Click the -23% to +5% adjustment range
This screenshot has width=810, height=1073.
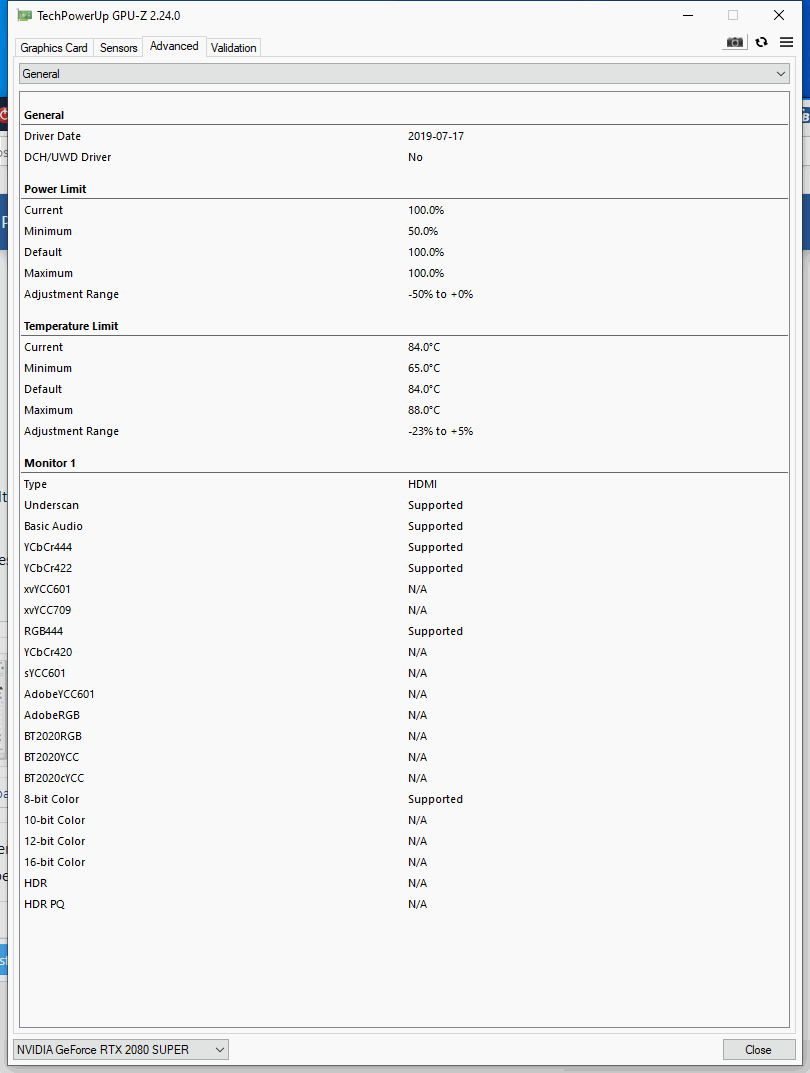click(x=441, y=431)
